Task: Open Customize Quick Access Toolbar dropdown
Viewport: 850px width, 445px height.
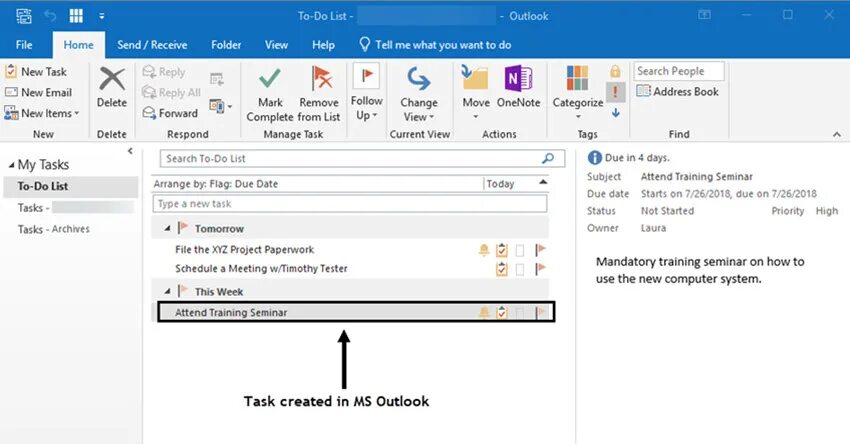Action: 101,16
